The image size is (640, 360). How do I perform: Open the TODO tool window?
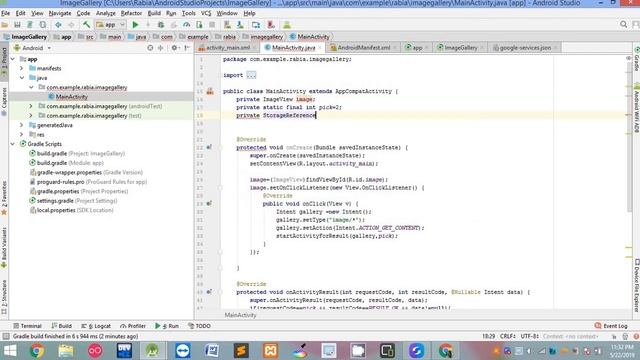point(199,326)
